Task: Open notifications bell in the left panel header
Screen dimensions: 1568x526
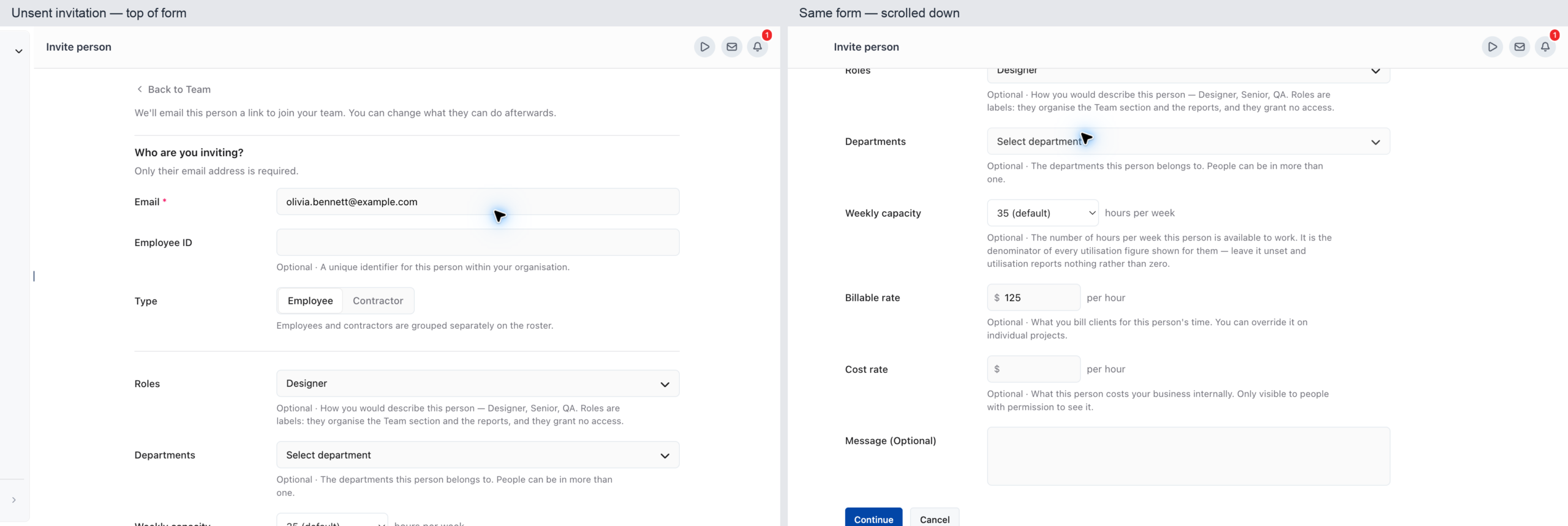Action: [758, 47]
